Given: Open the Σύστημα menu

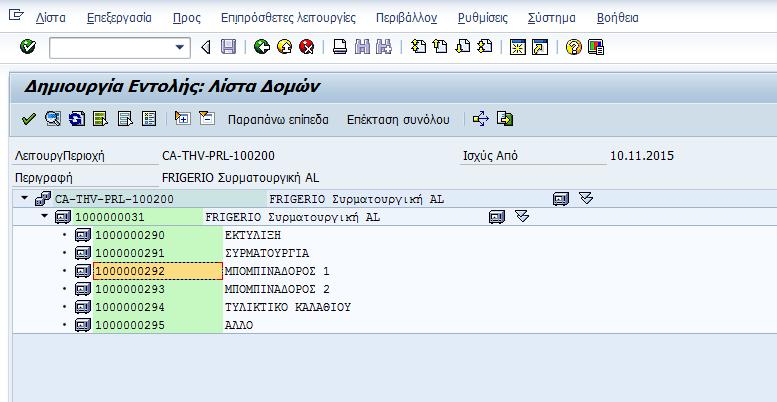Looking at the screenshot, I should tap(552, 18).
